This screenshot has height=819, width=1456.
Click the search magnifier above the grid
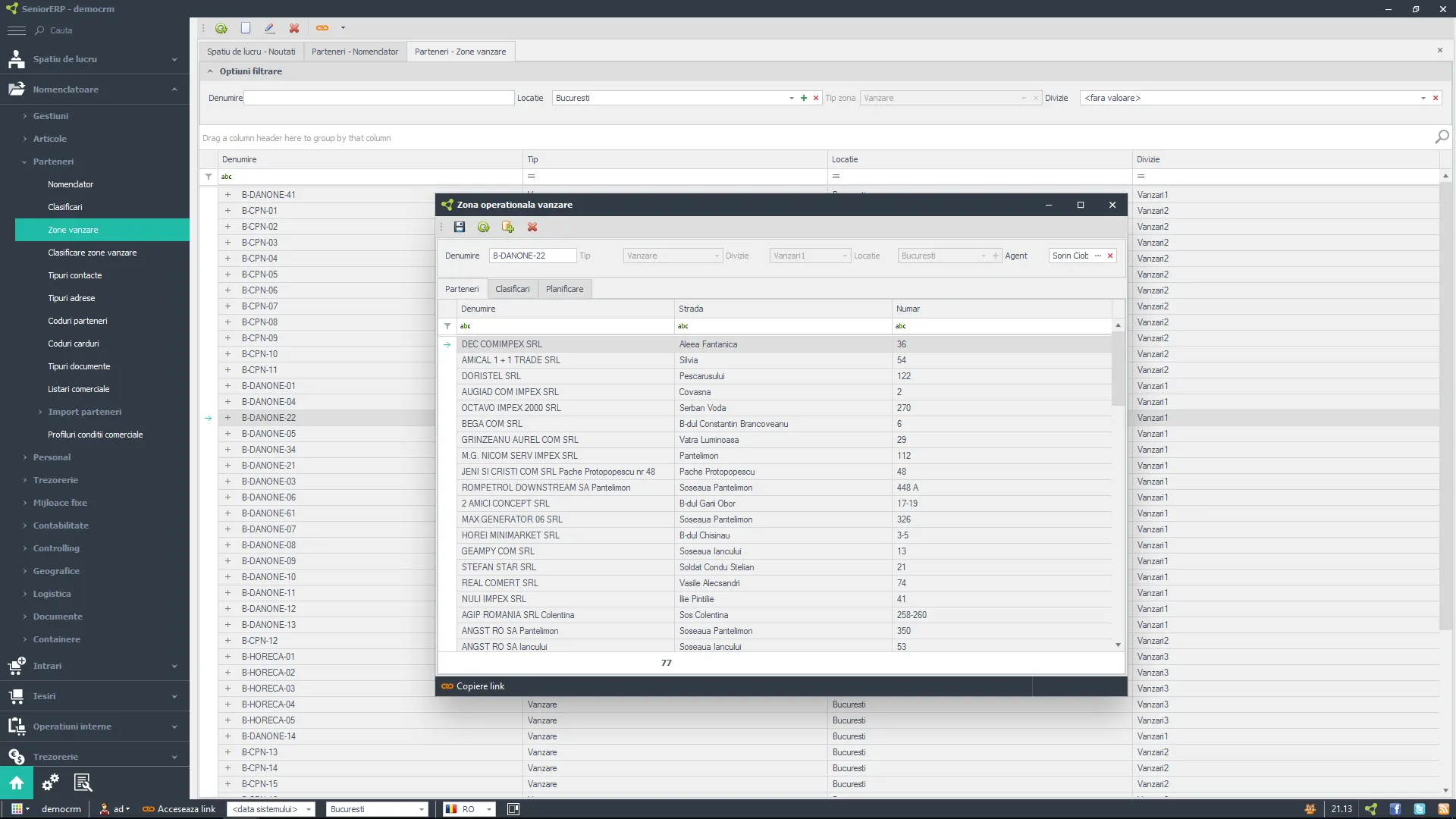[1442, 136]
